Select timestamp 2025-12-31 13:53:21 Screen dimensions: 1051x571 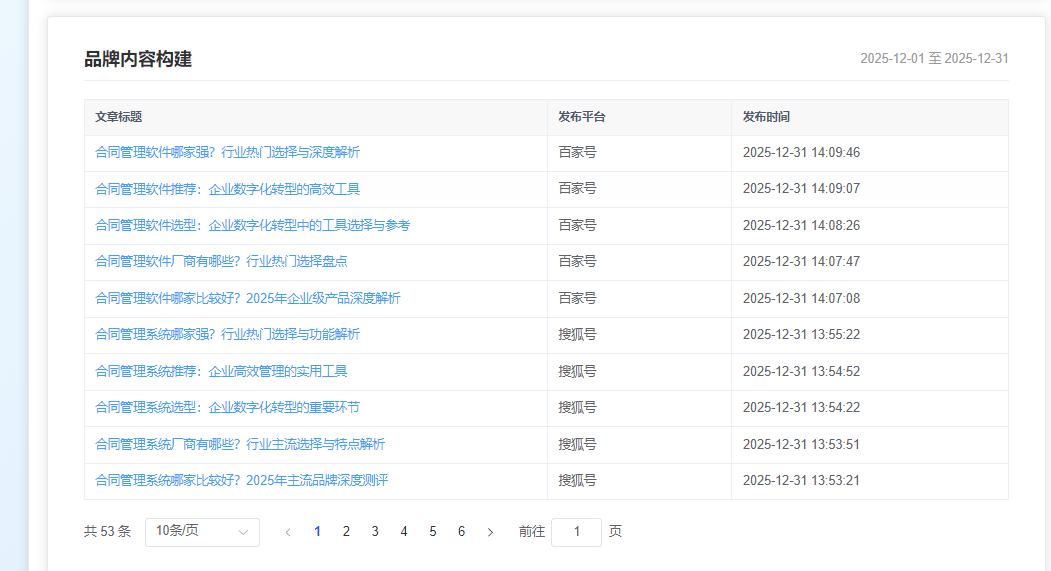801,481
